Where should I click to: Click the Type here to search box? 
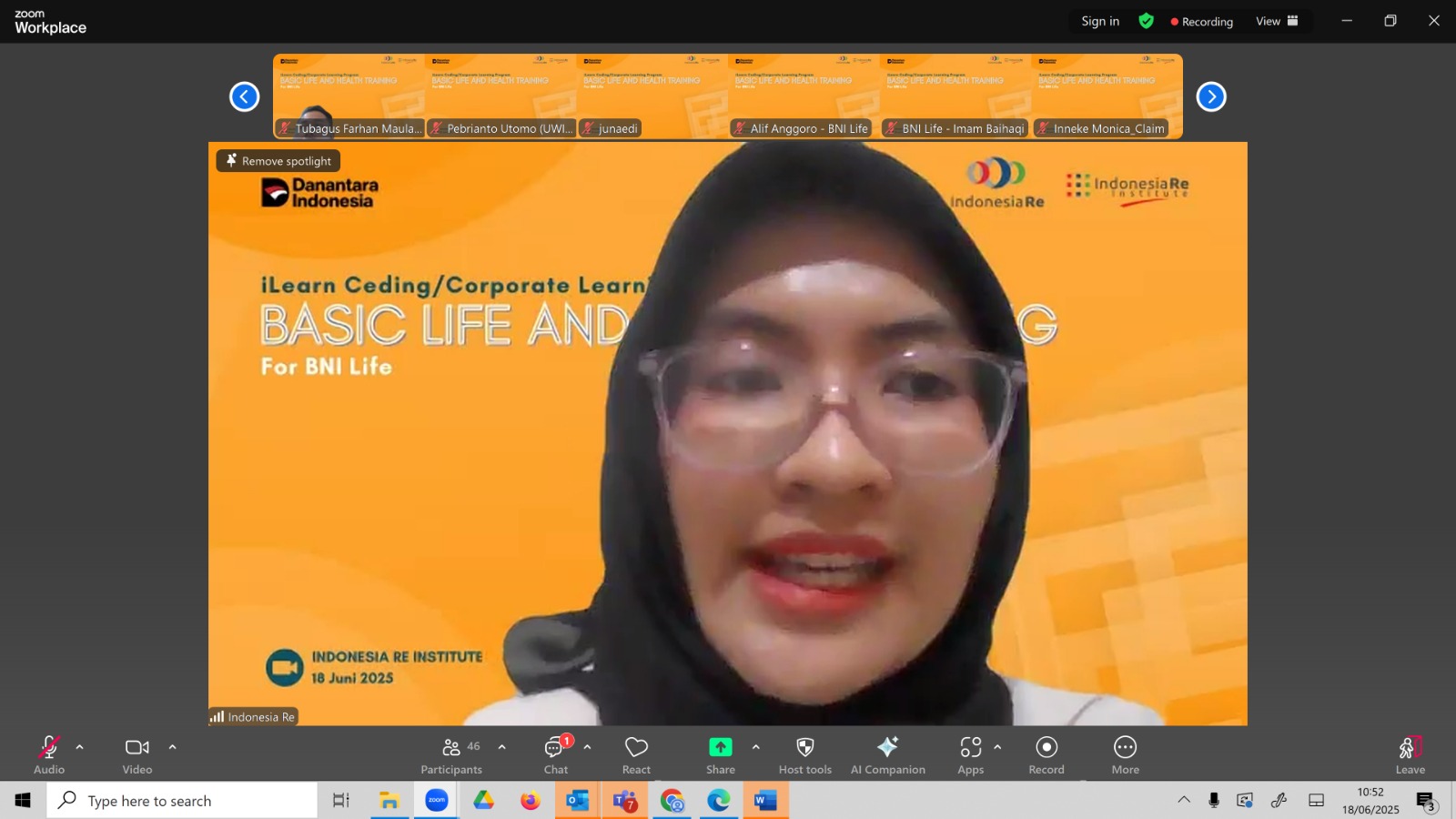tap(182, 801)
